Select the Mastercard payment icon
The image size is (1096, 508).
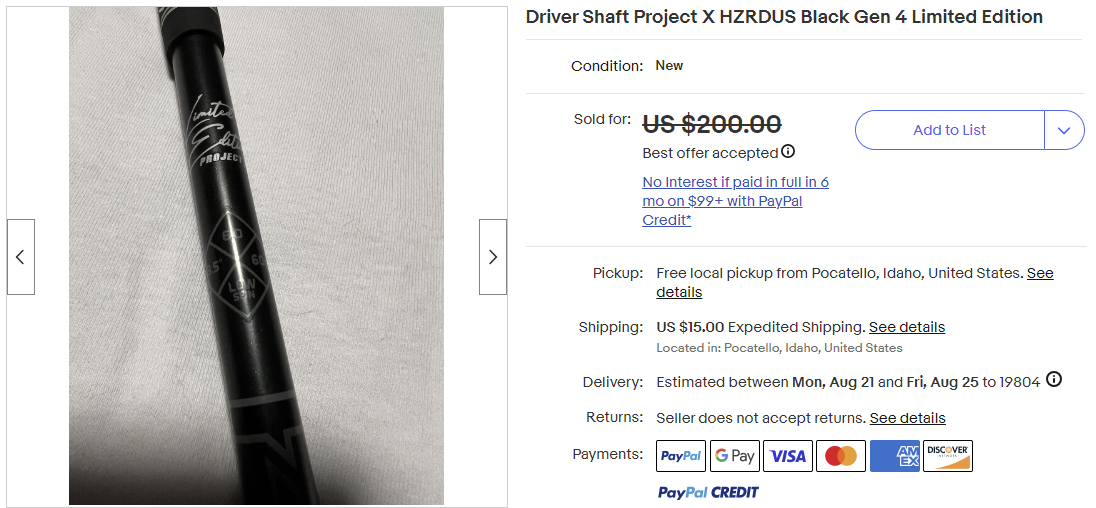(x=841, y=456)
